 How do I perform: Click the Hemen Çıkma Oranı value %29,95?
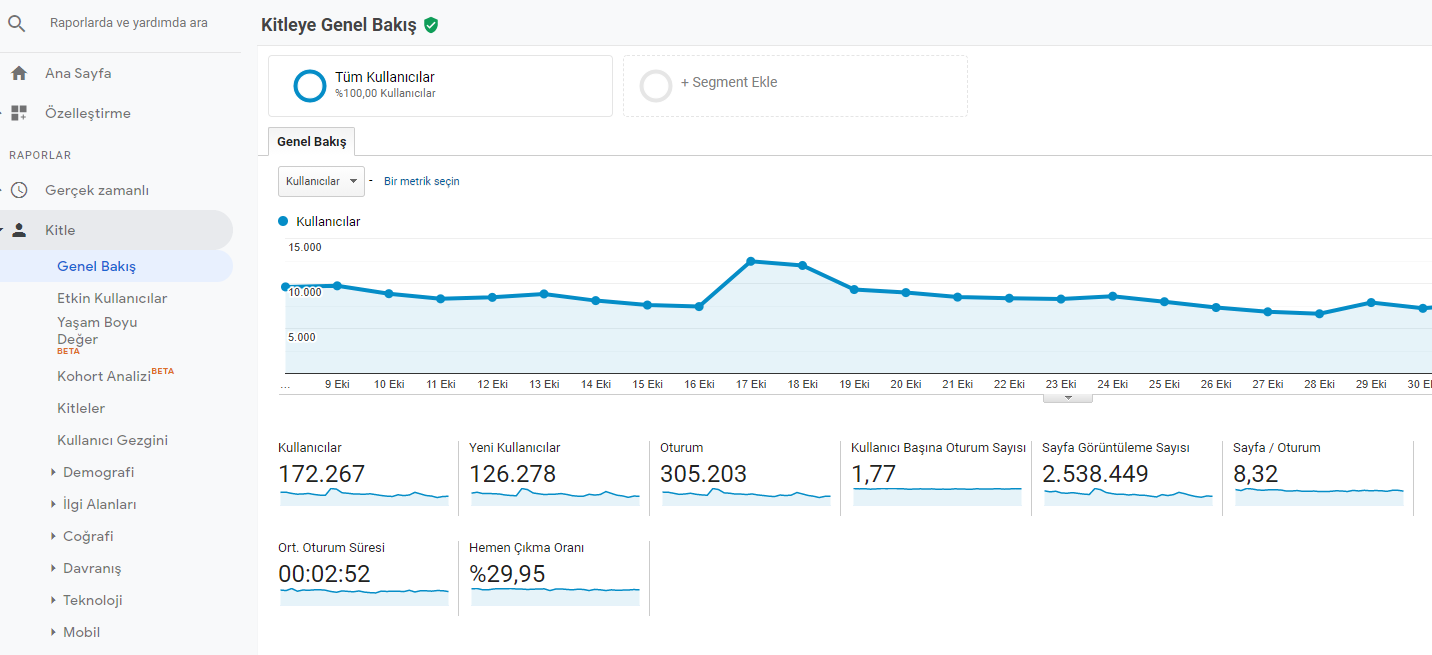[x=508, y=574]
